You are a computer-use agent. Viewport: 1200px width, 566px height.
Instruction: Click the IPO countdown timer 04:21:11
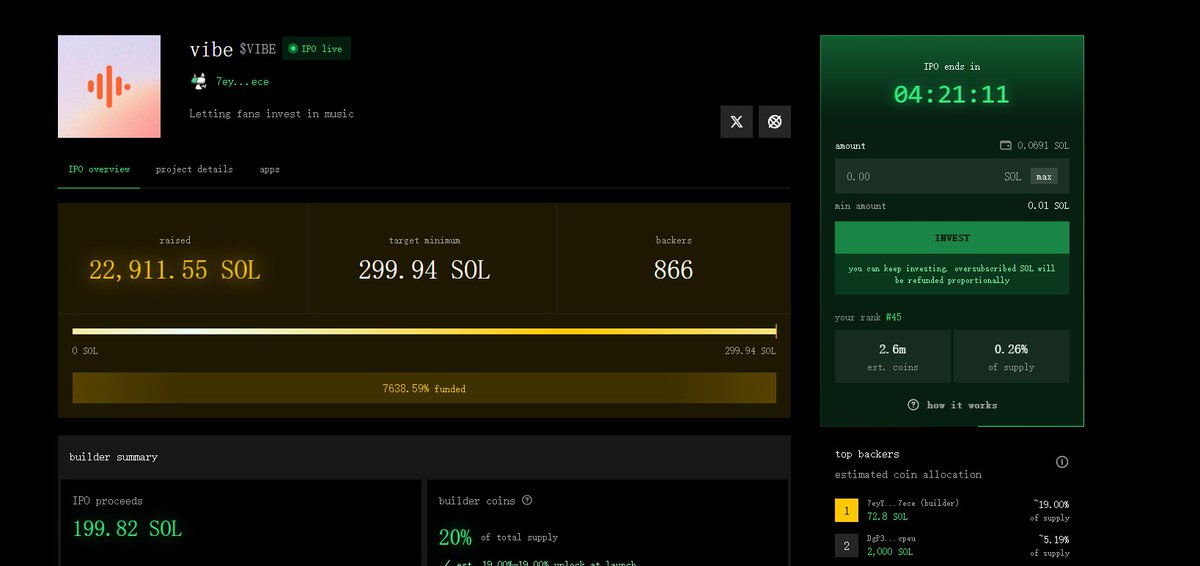click(x=951, y=96)
